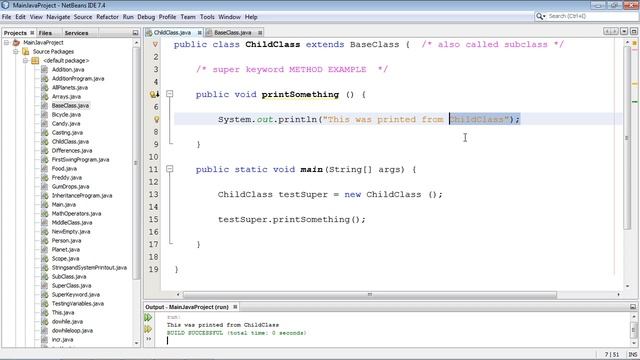
Task: Collapse the default package node
Action: pyautogui.click(x=25, y=60)
